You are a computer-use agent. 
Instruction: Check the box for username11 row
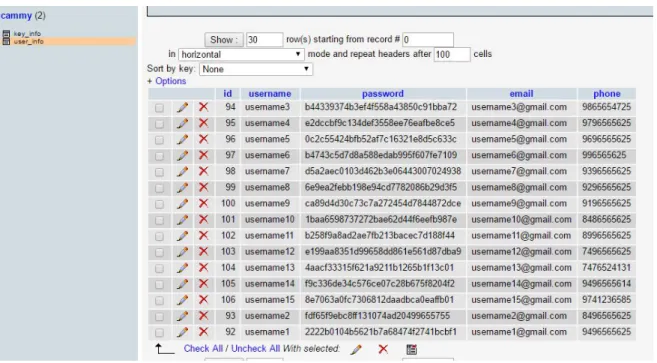pyautogui.click(x=159, y=236)
